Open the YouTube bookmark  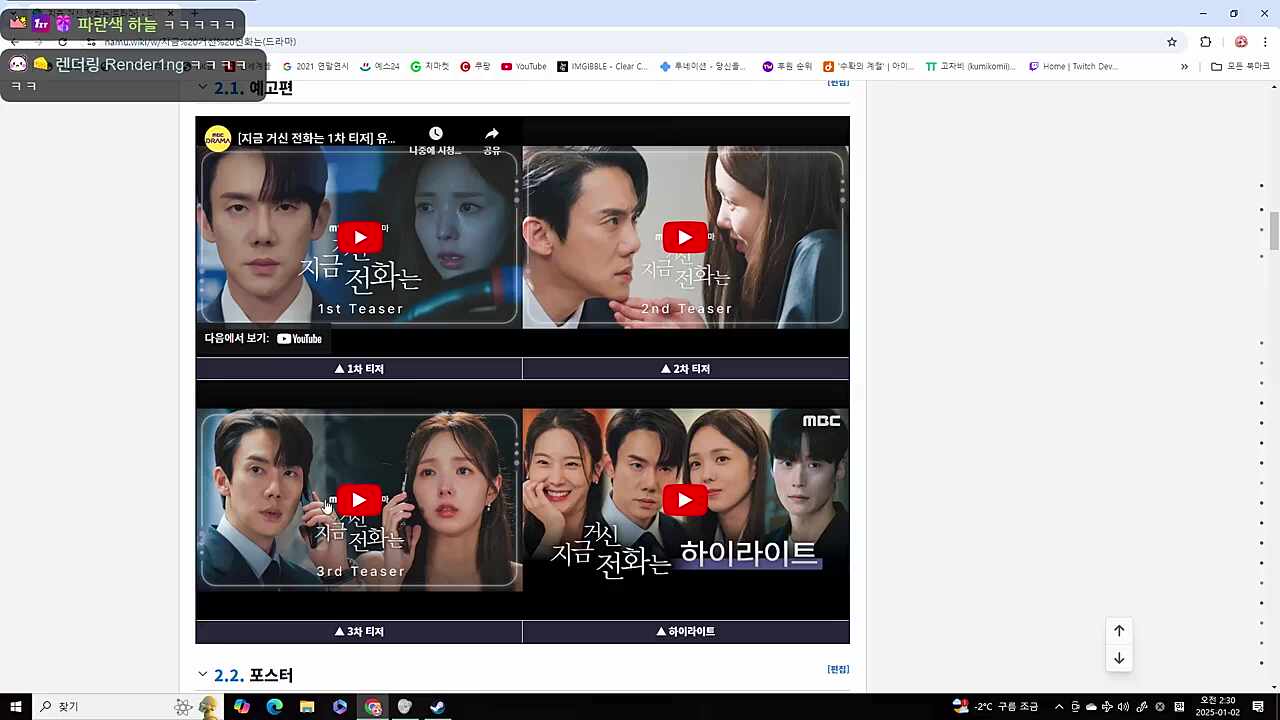(x=524, y=67)
